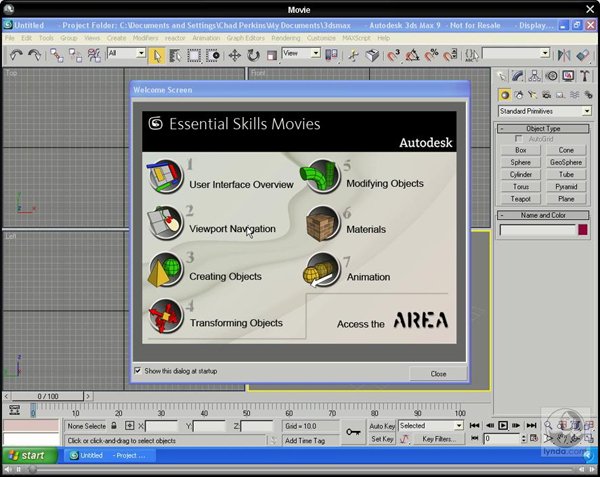Select the Undo arrow in main toolbar
The width and height of the screenshot is (600, 477).
[x=17, y=55]
